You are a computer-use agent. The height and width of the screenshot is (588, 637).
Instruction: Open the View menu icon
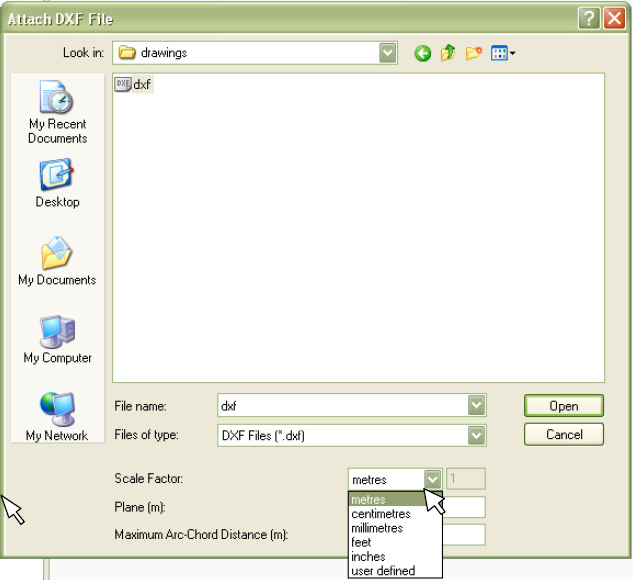503,53
